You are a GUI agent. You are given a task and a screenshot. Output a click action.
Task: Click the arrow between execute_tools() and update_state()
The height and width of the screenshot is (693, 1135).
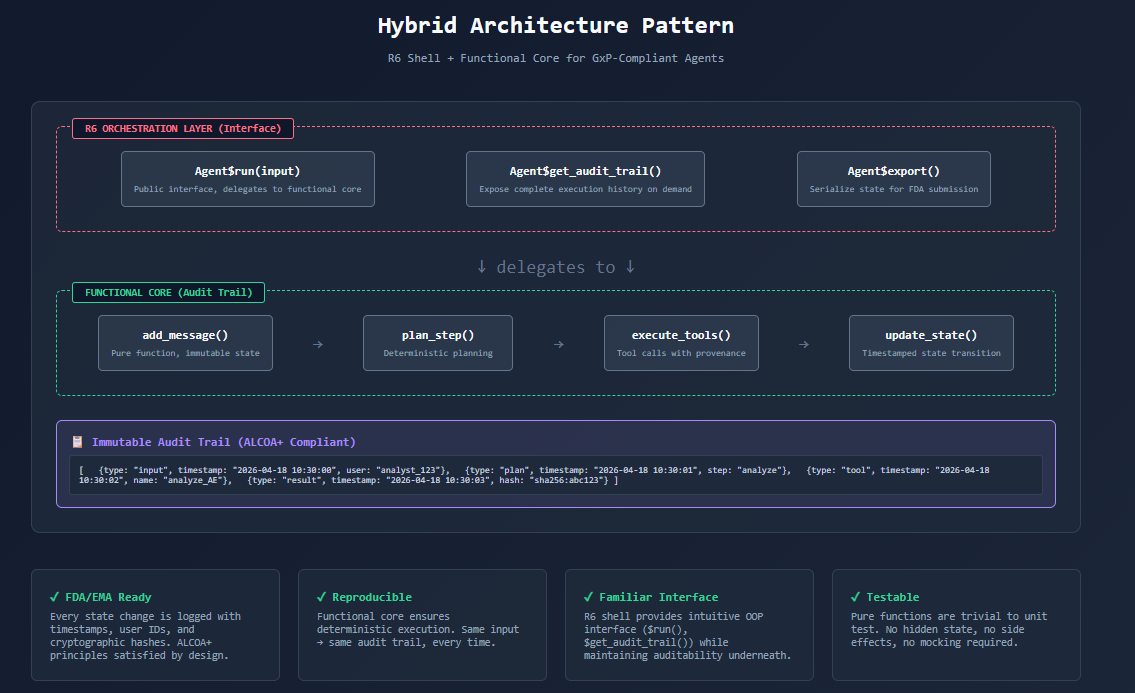(804, 343)
